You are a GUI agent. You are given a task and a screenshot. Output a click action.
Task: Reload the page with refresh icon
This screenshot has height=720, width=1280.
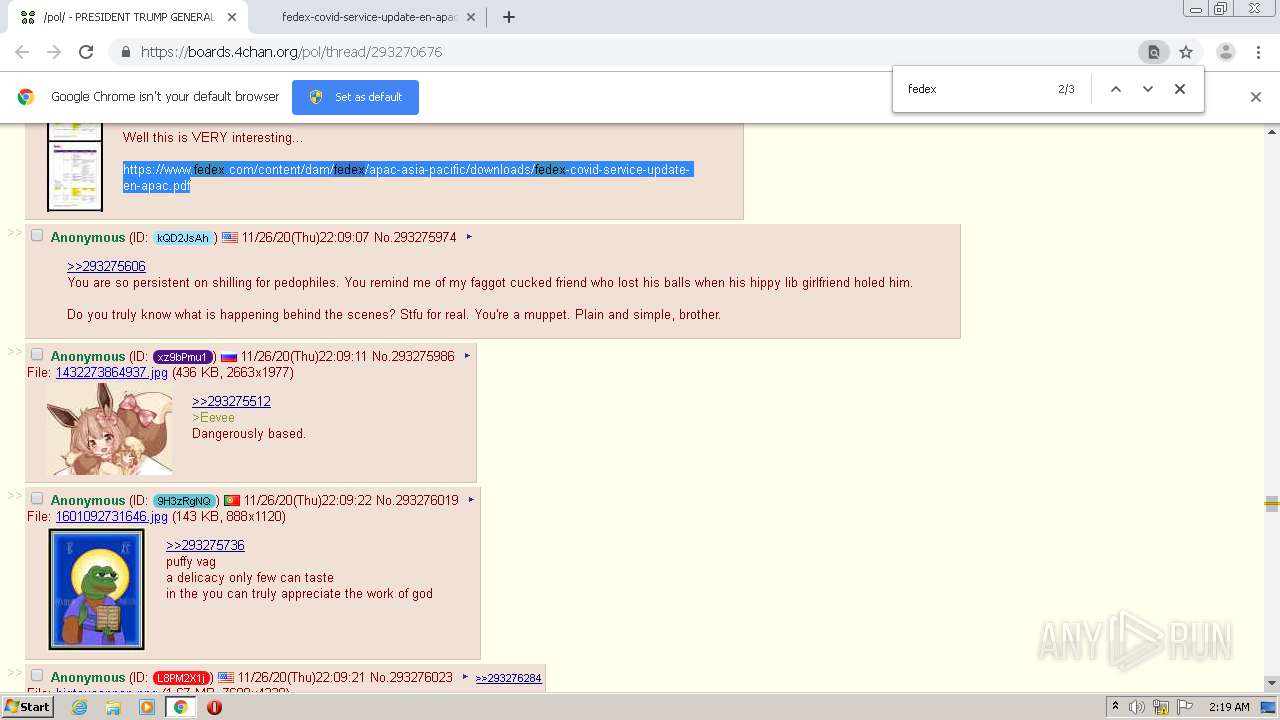tap(86, 52)
